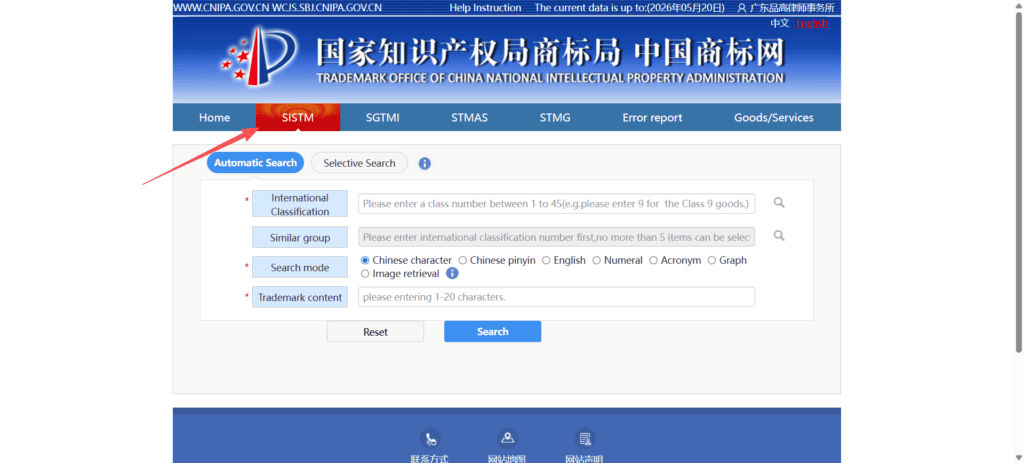This screenshot has width=1024, height=463.
Task: Select the Graph search mode
Action: 712,260
